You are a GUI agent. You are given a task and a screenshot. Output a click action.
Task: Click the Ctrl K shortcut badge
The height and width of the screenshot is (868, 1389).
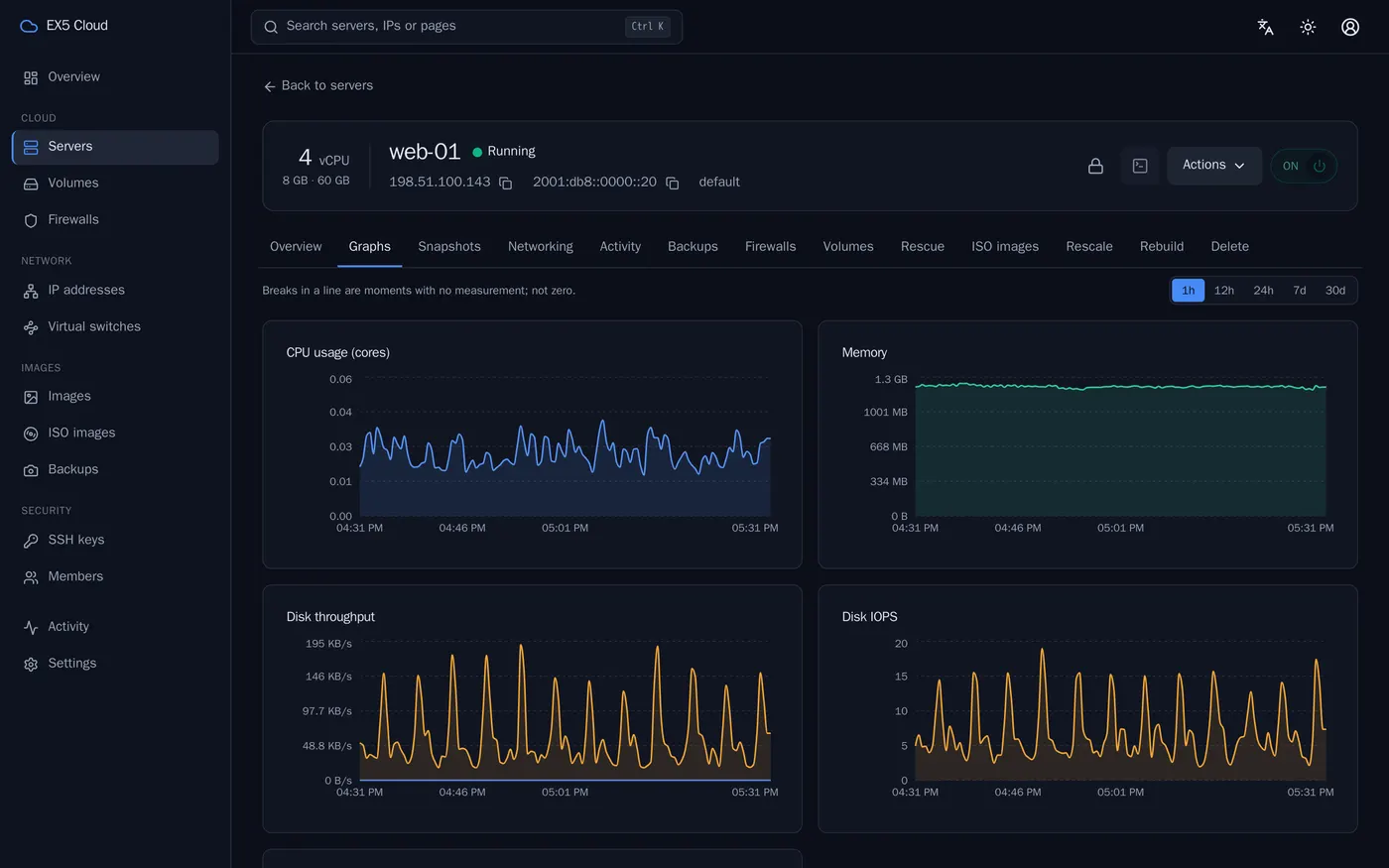point(648,27)
